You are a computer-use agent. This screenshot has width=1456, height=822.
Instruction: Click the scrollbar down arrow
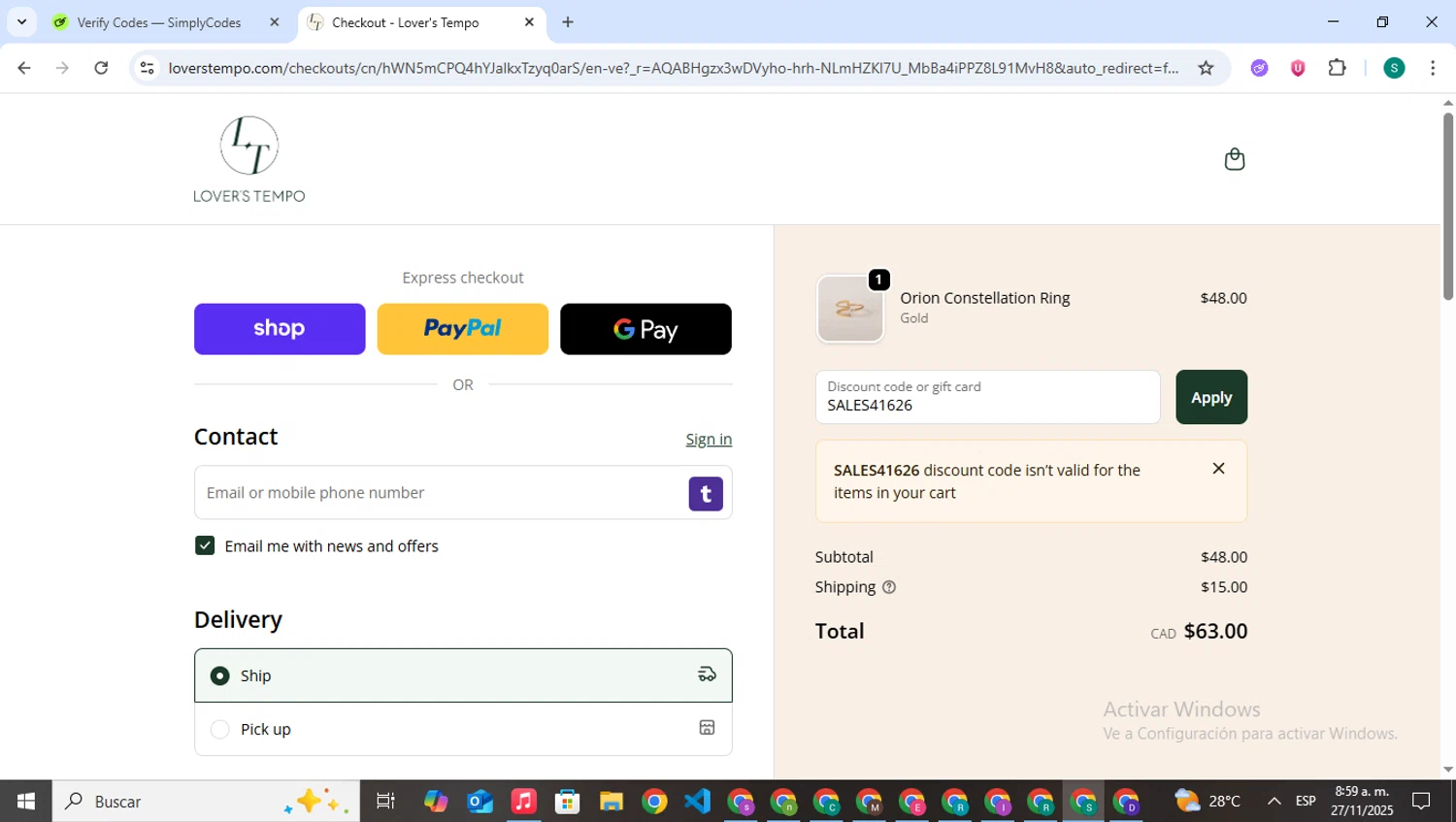coord(1447,770)
